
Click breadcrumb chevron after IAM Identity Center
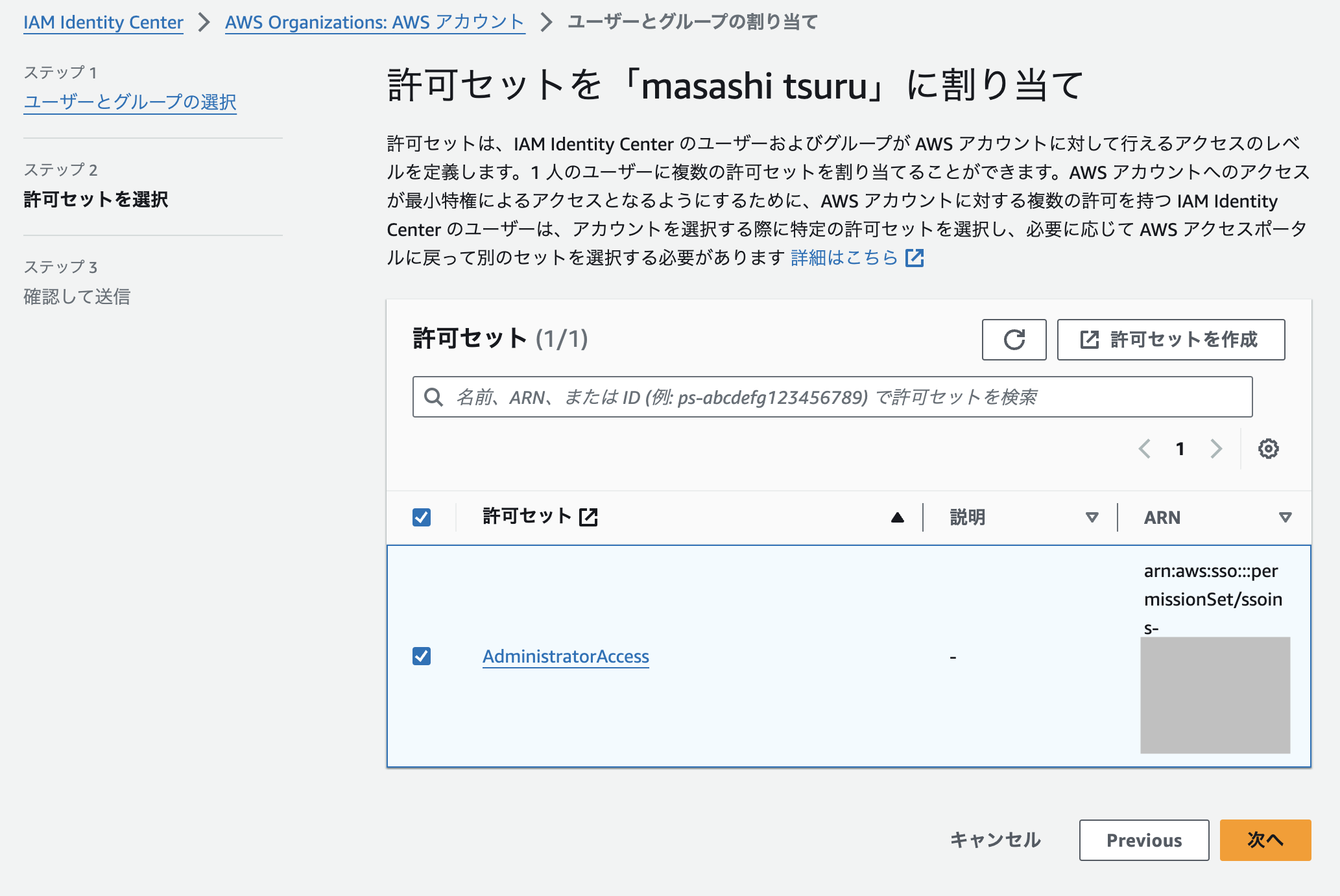pos(204,23)
